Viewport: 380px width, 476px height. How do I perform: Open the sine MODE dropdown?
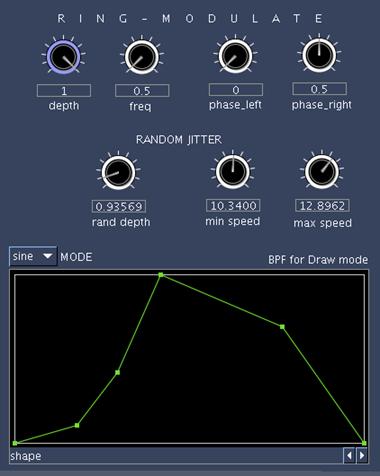pyautogui.click(x=33, y=256)
